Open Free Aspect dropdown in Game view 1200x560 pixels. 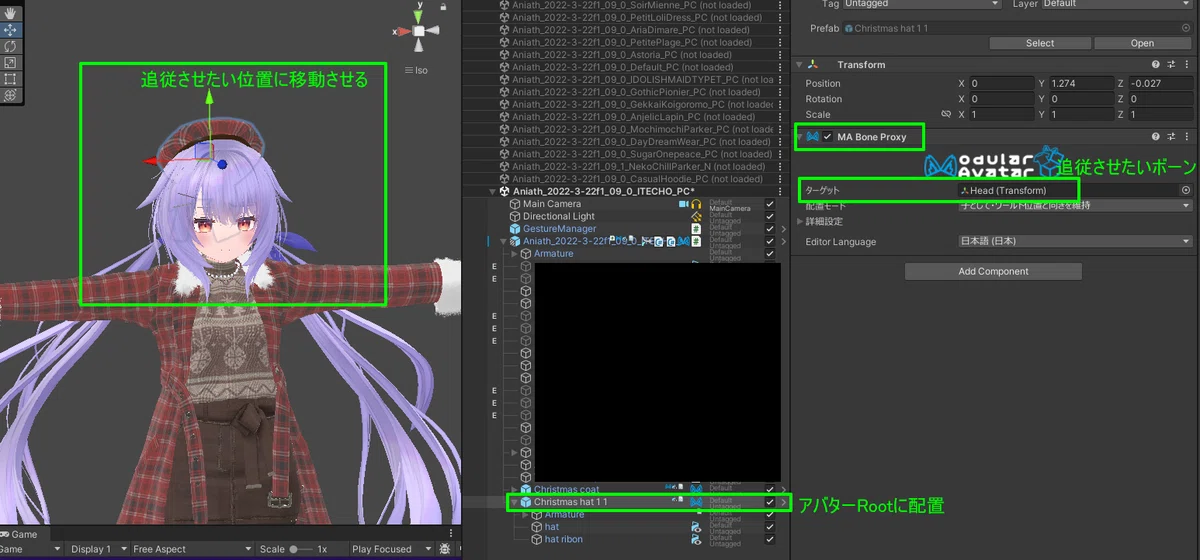click(x=190, y=549)
